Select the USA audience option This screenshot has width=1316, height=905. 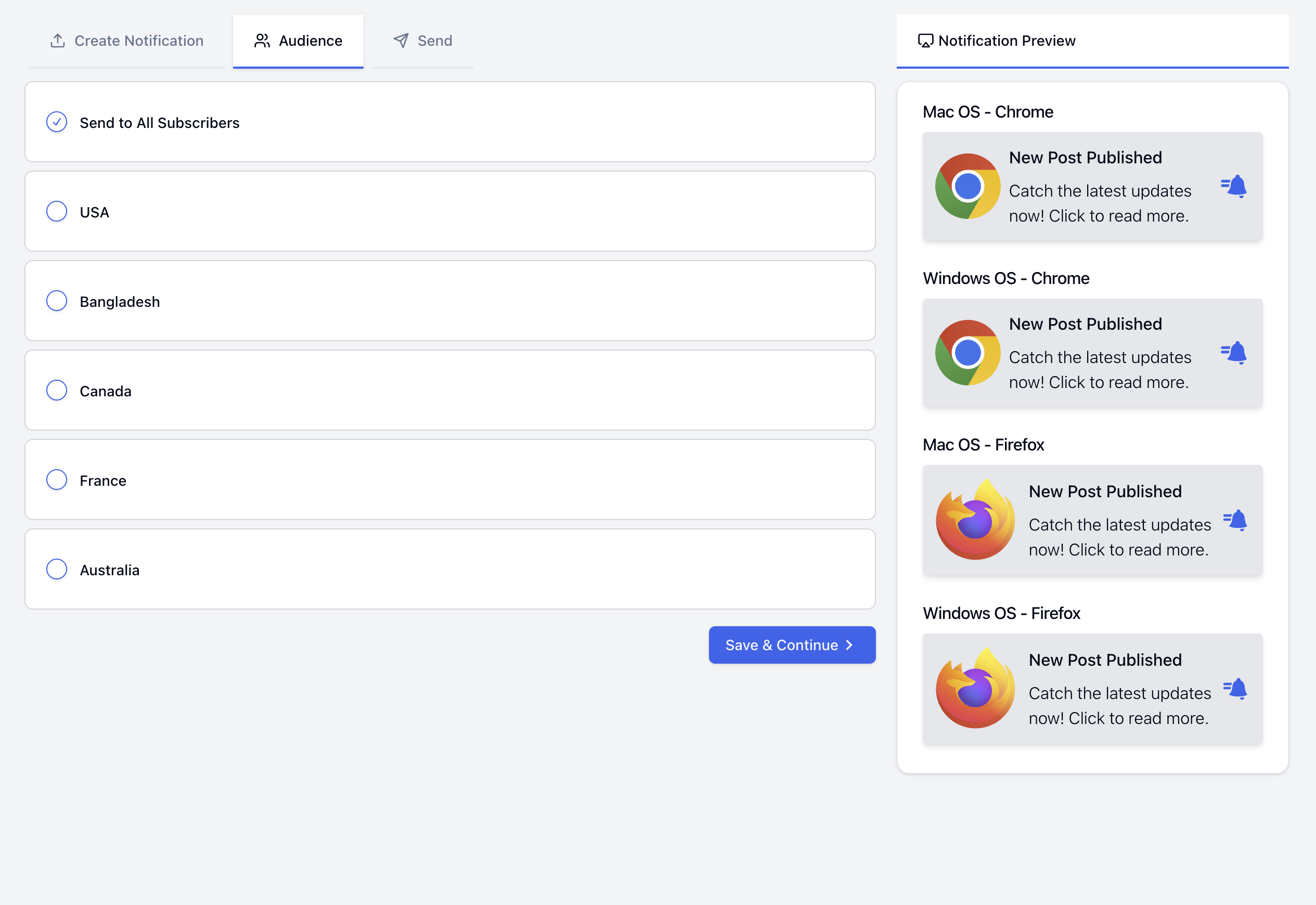point(56,211)
